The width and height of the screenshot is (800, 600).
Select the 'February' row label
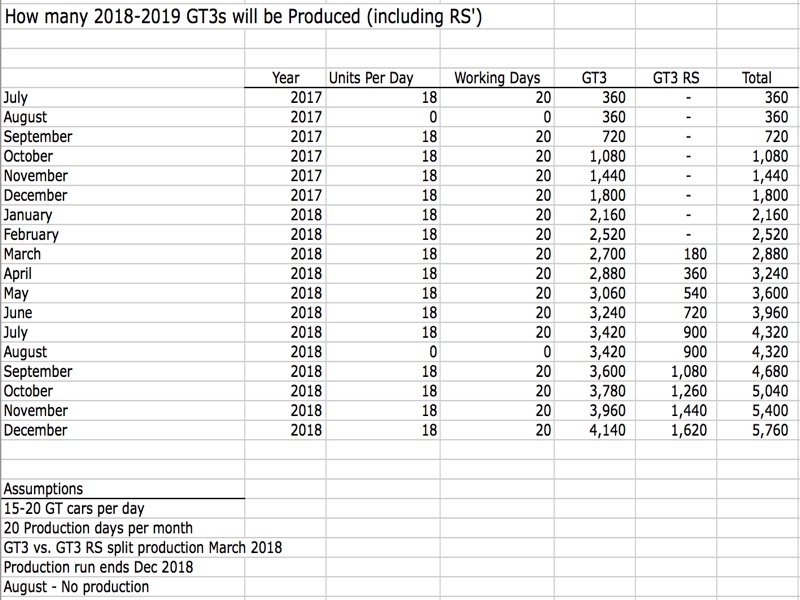pos(31,235)
